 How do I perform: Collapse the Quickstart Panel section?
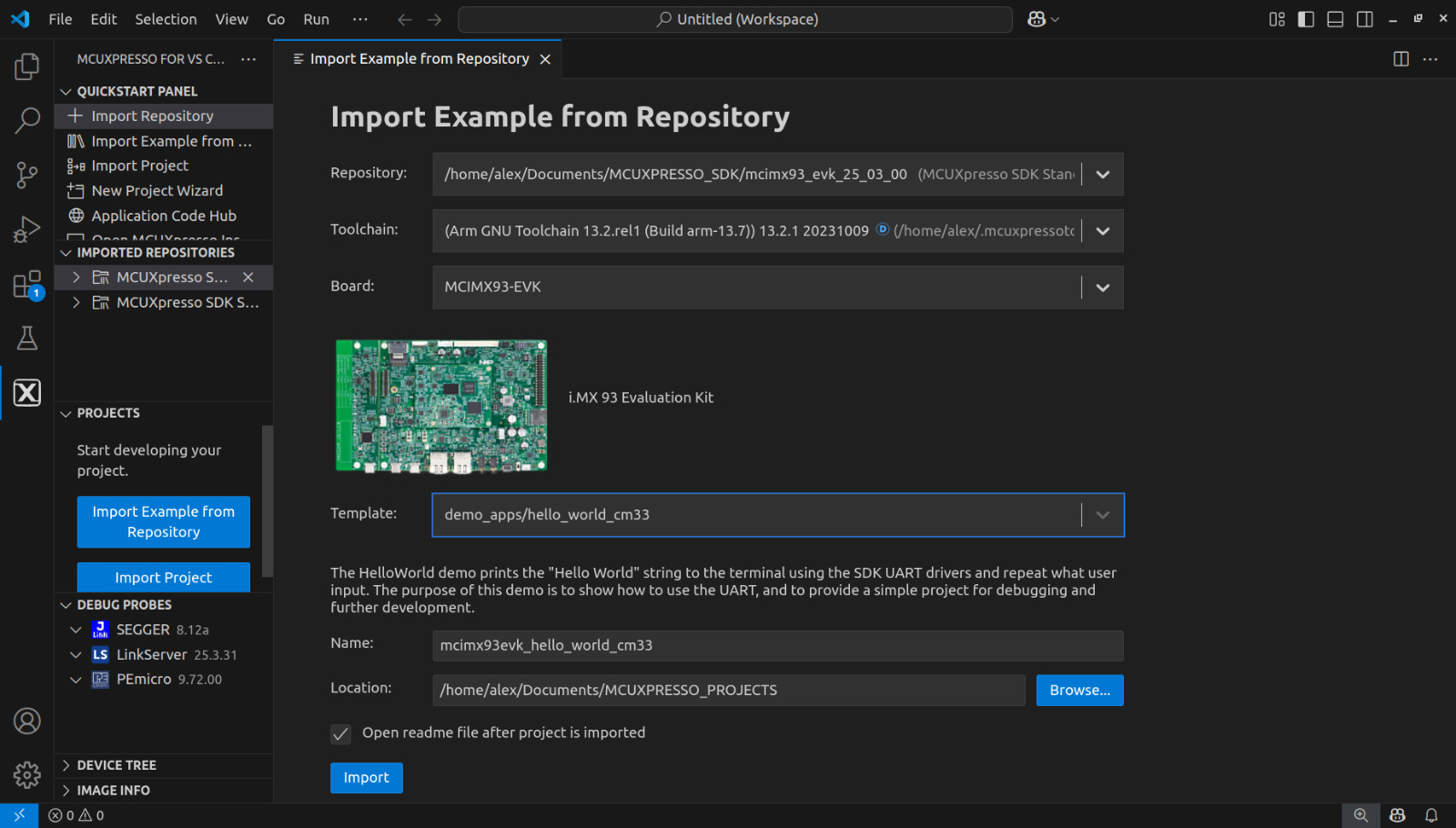(x=65, y=91)
